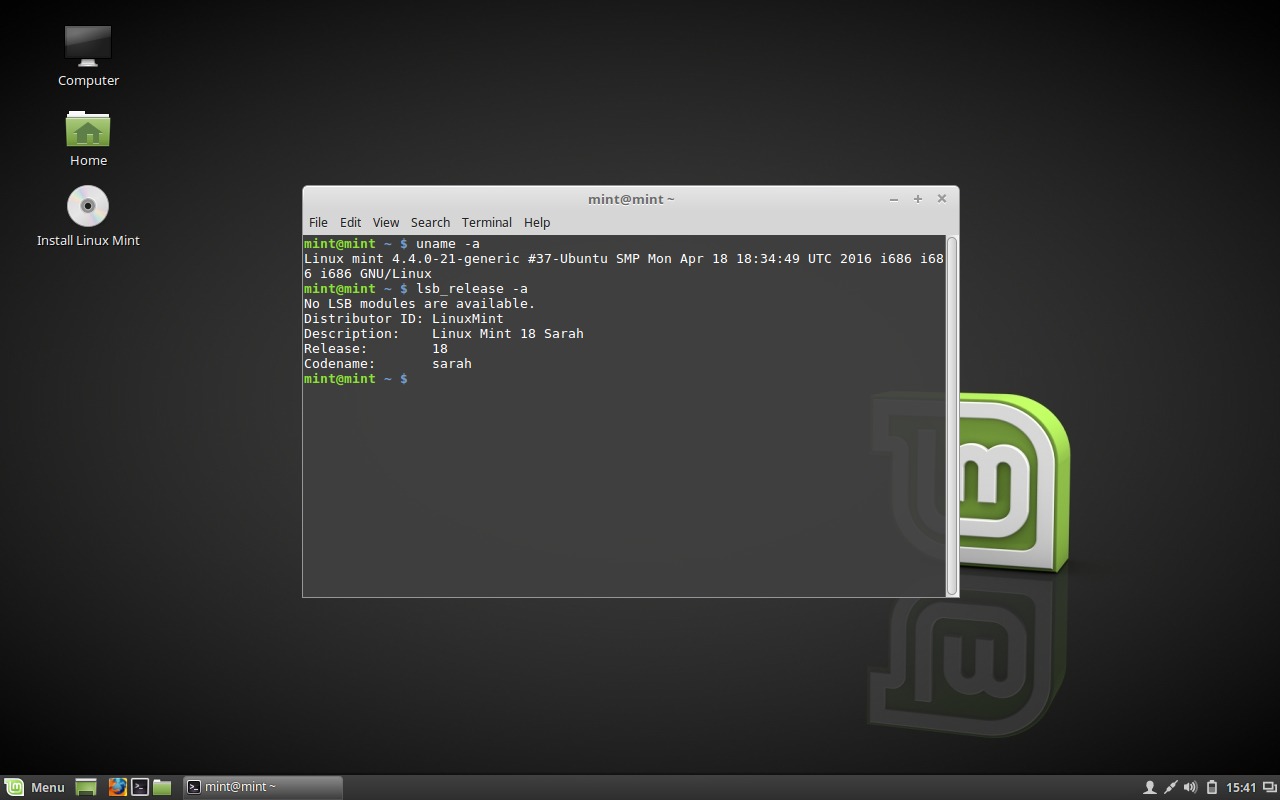Viewport: 1280px width, 800px height.
Task: Open the sound volume applet
Action: (x=1190, y=787)
